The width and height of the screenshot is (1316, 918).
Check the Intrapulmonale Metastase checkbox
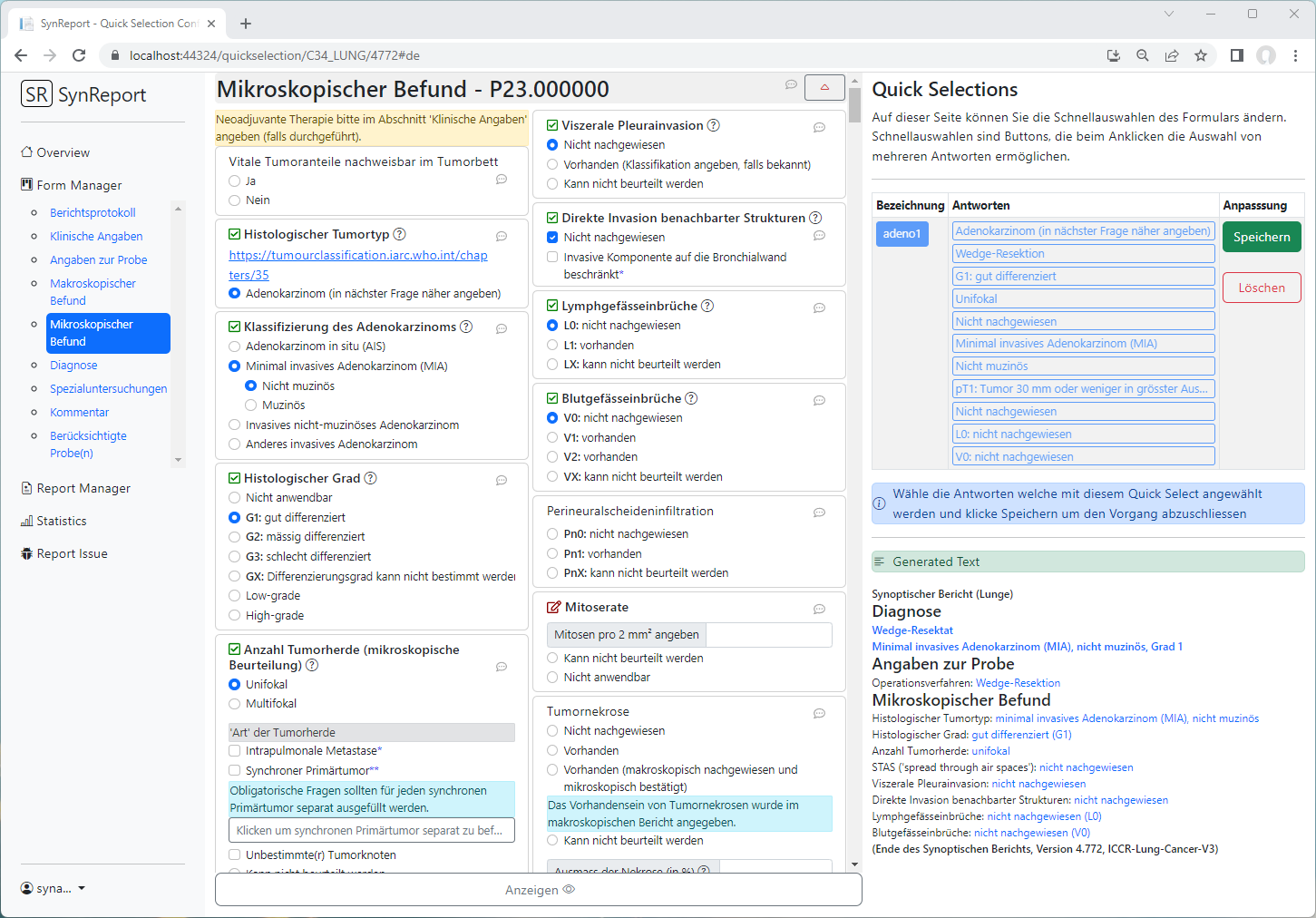coord(235,751)
